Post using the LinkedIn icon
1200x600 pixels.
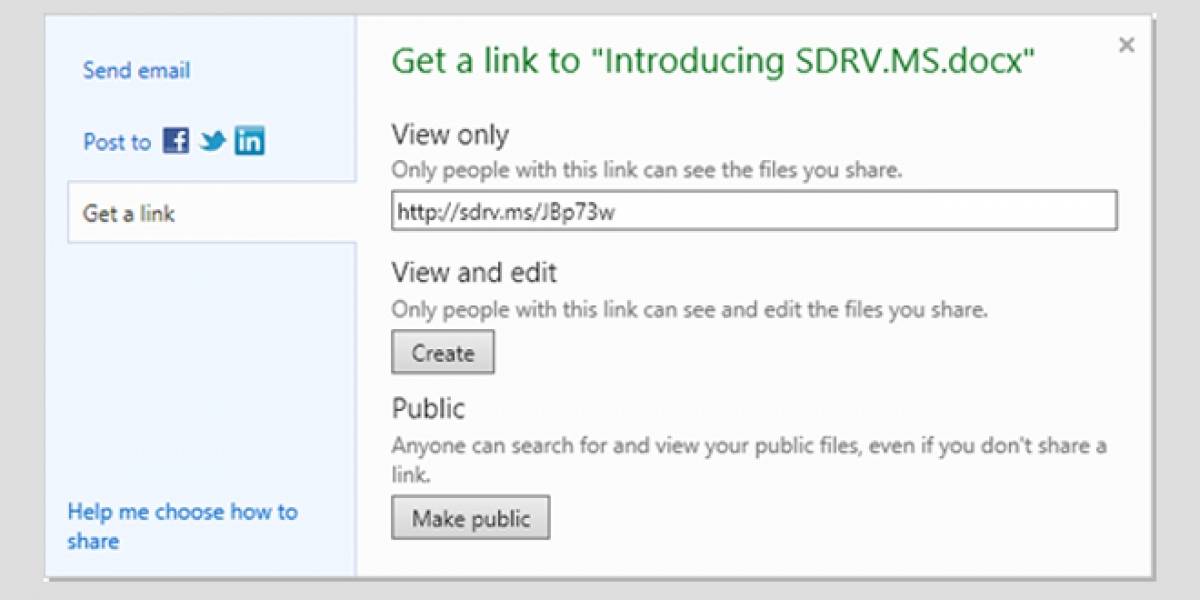coord(250,141)
